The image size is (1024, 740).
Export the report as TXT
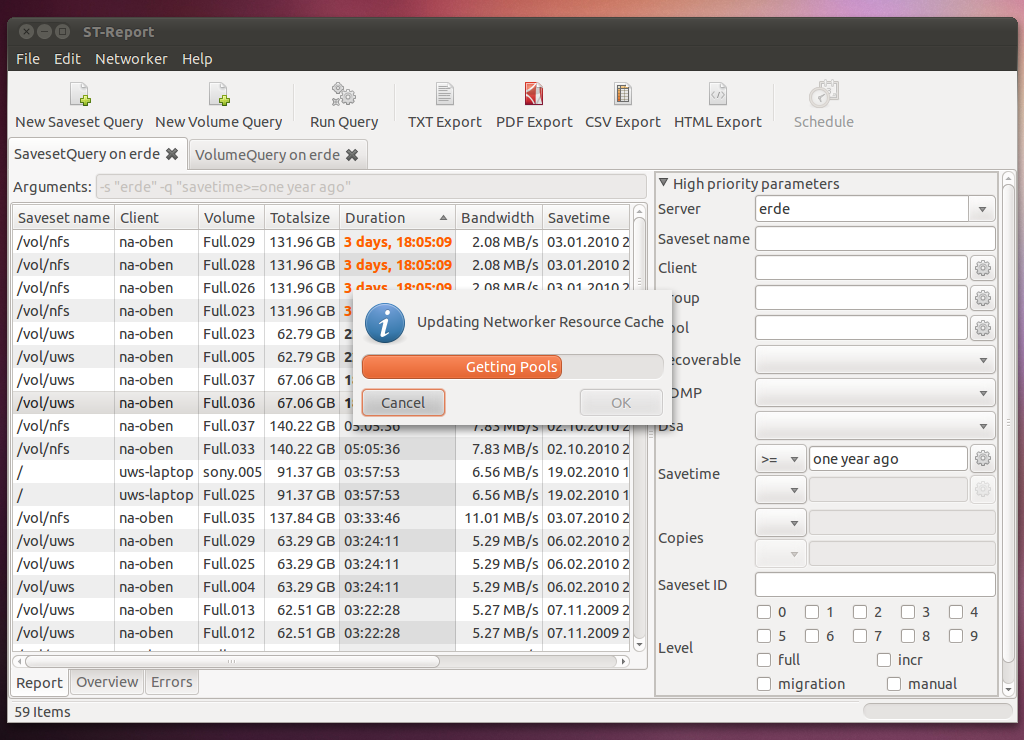click(445, 105)
